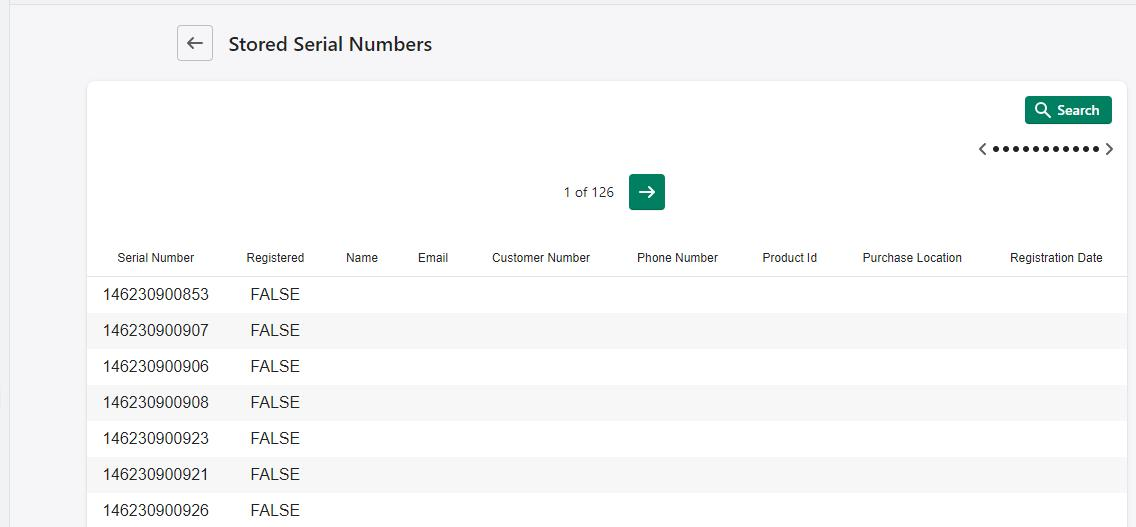Select serial number 146230900907 row
This screenshot has width=1136, height=527.
click(x=156, y=331)
